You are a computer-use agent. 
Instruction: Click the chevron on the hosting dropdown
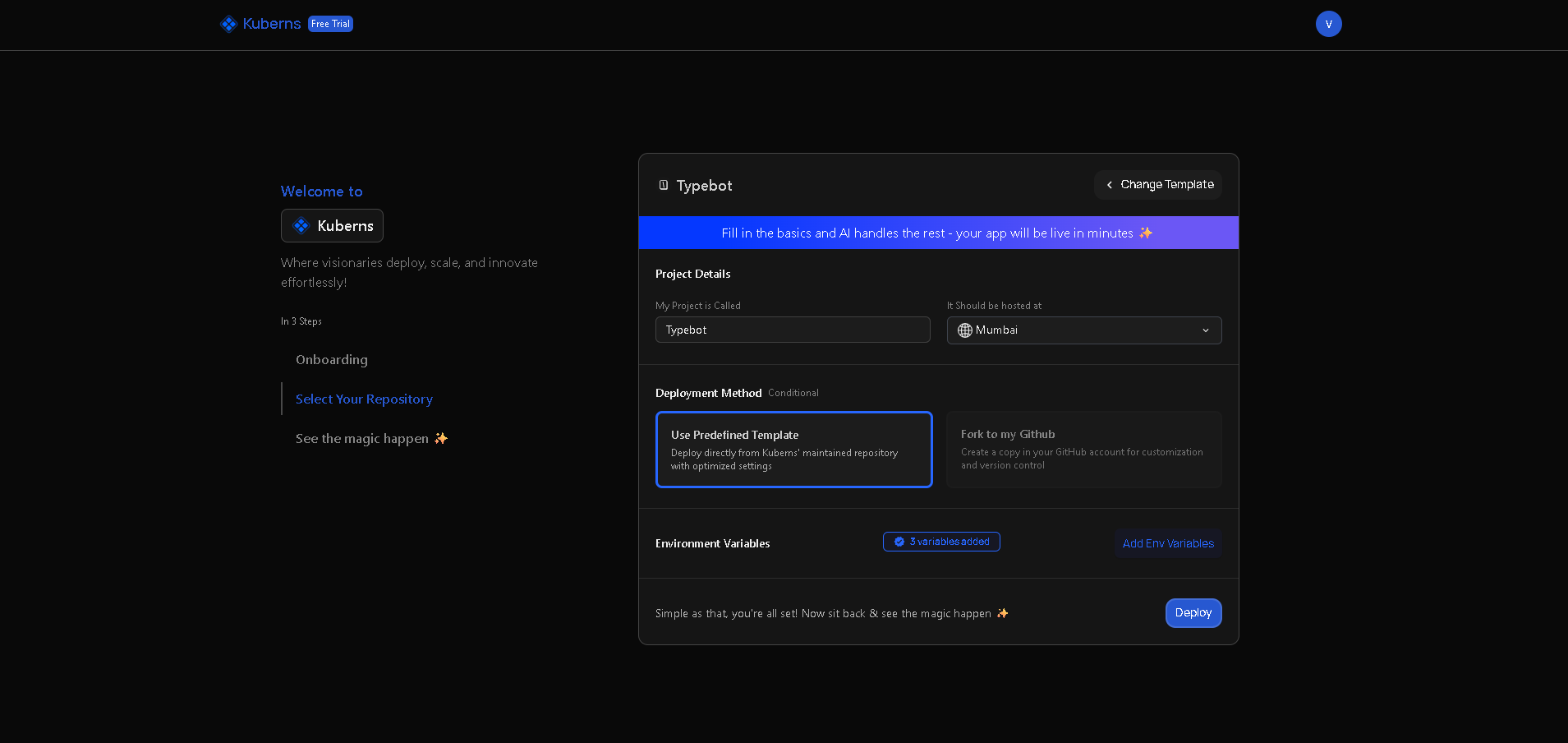1206,330
